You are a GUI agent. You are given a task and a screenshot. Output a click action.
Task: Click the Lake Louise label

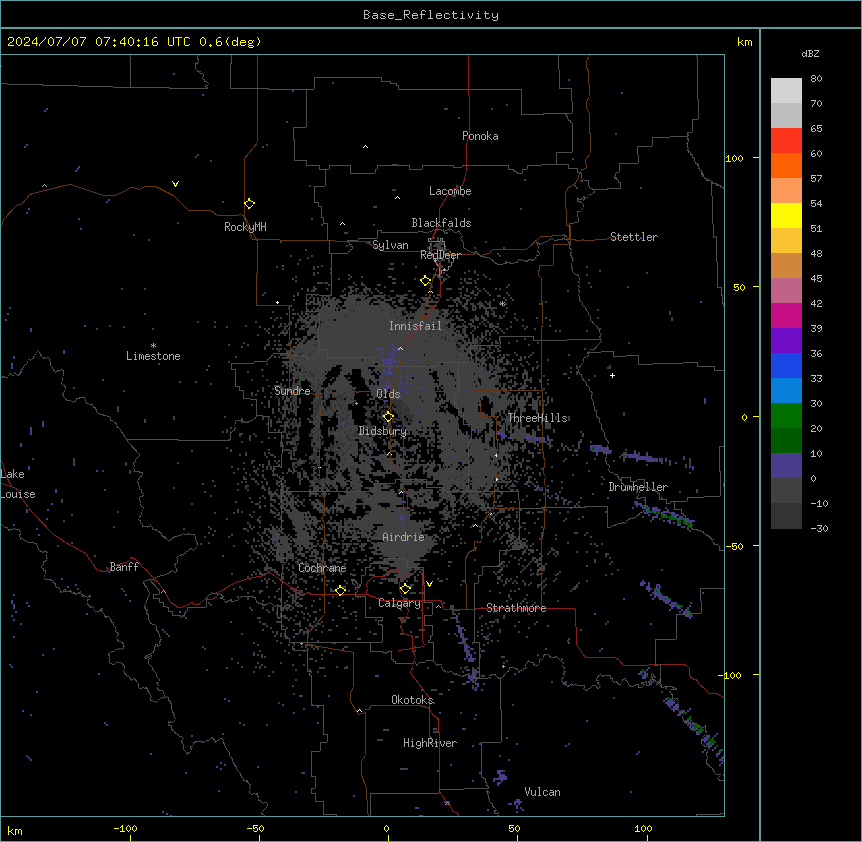point(18,484)
